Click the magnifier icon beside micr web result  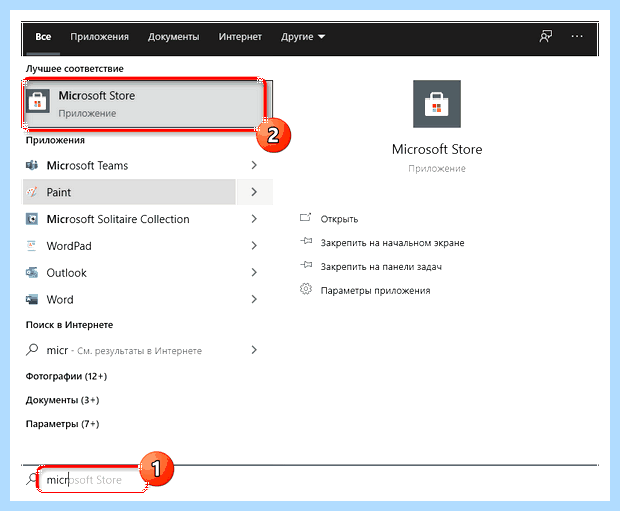(x=32, y=350)
